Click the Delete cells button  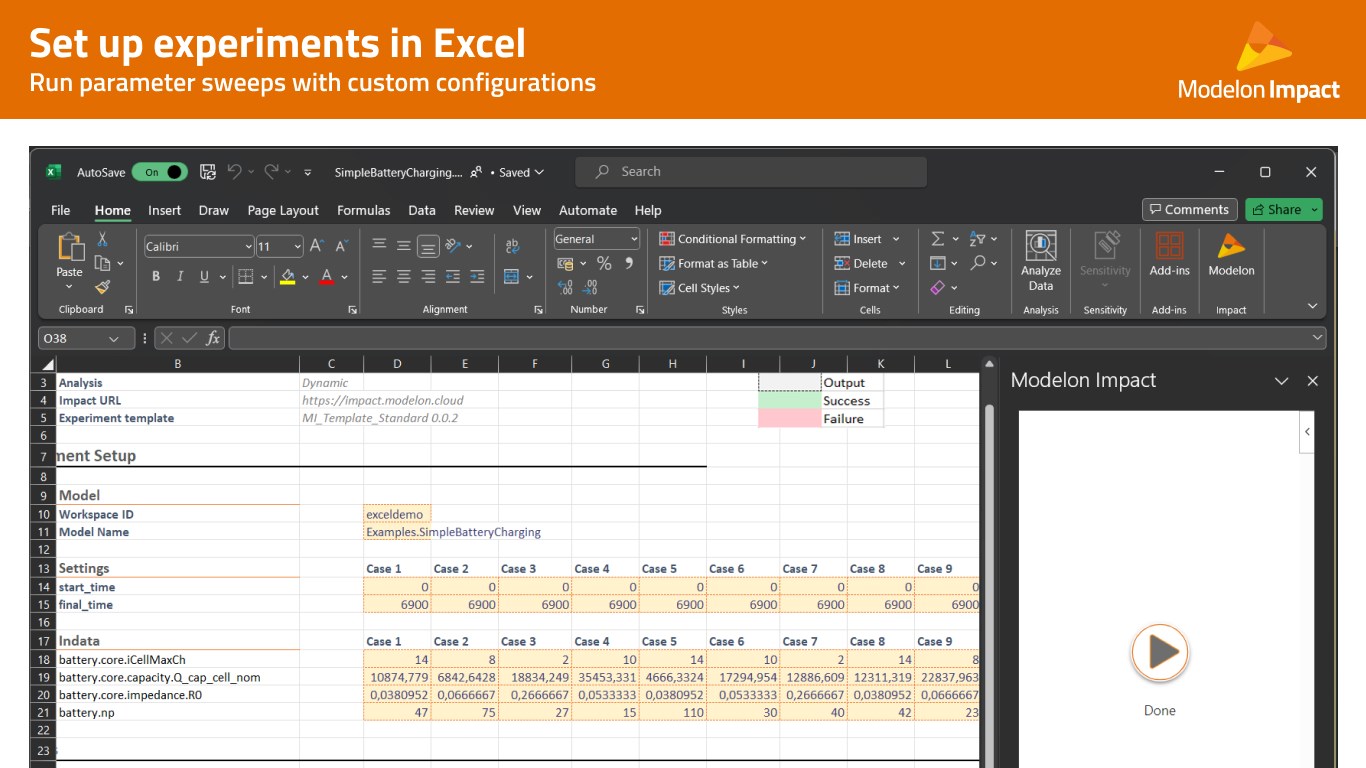coord(870,263)
